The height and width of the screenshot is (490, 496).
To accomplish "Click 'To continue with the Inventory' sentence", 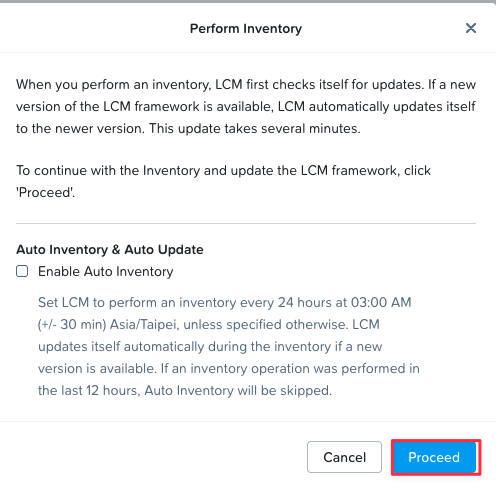I will [x=108, y=171].
